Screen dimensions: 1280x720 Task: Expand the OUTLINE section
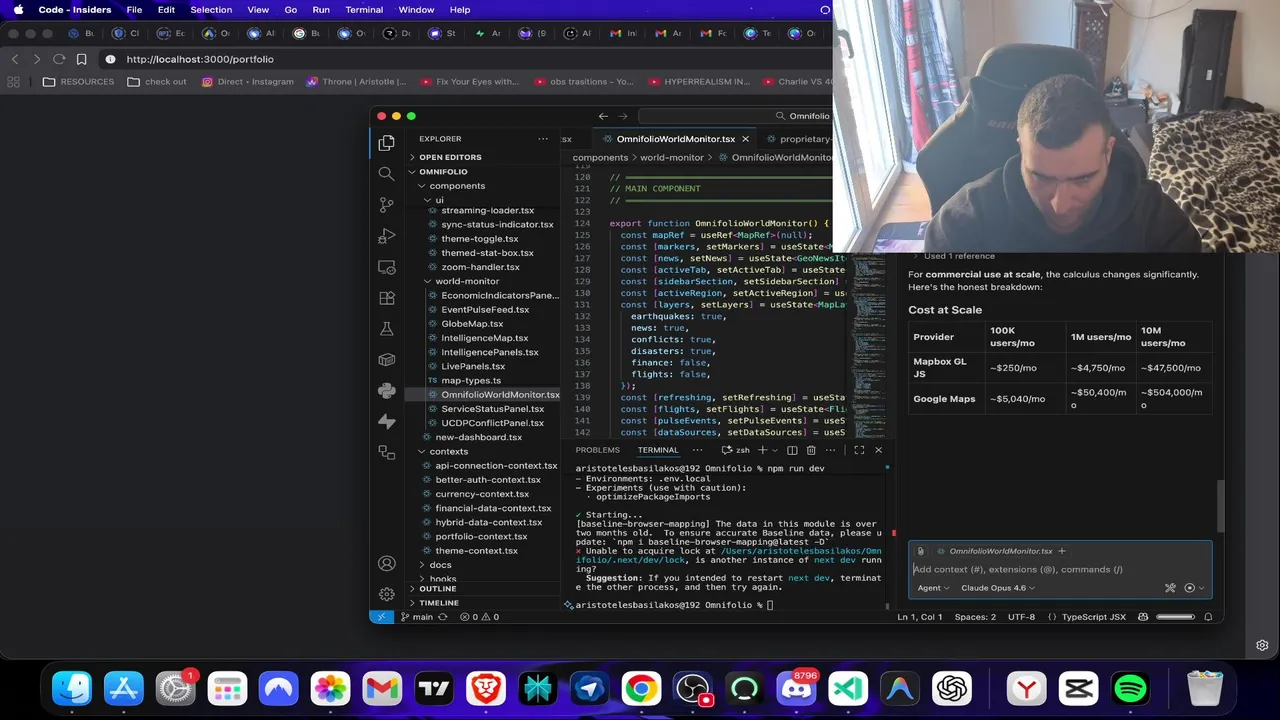click(x=438, y=589)
